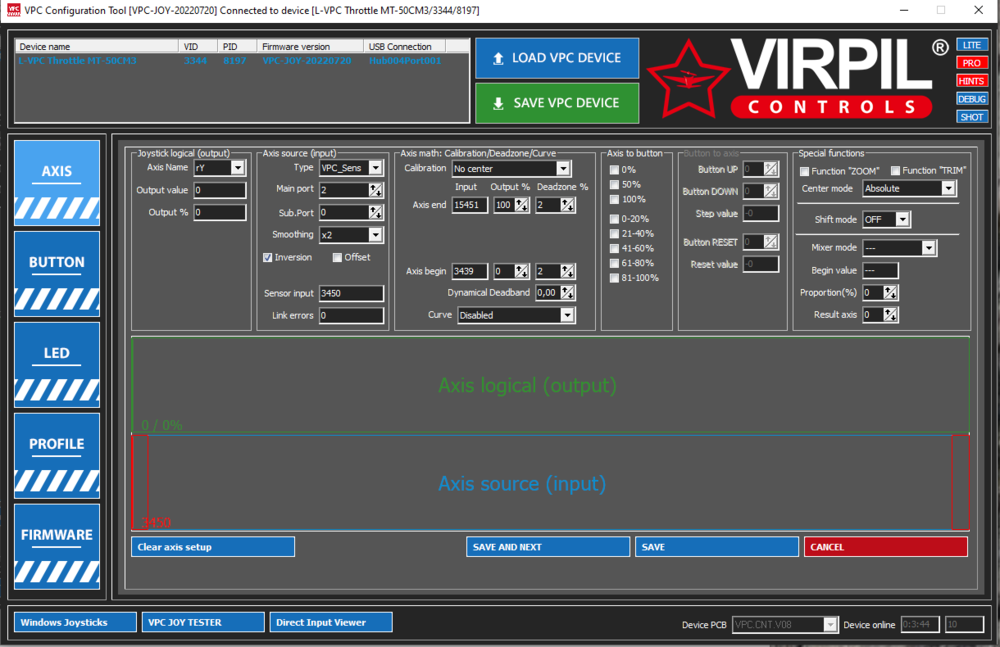Enable the Offset checkbox

[x=337, y=258]
